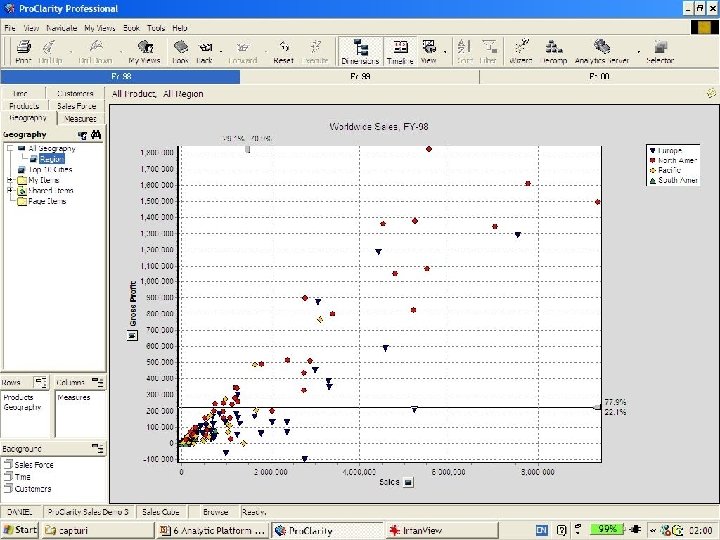720x540 pixels.
Task: Switch to the Customers dimension tab
Action: 75,94
